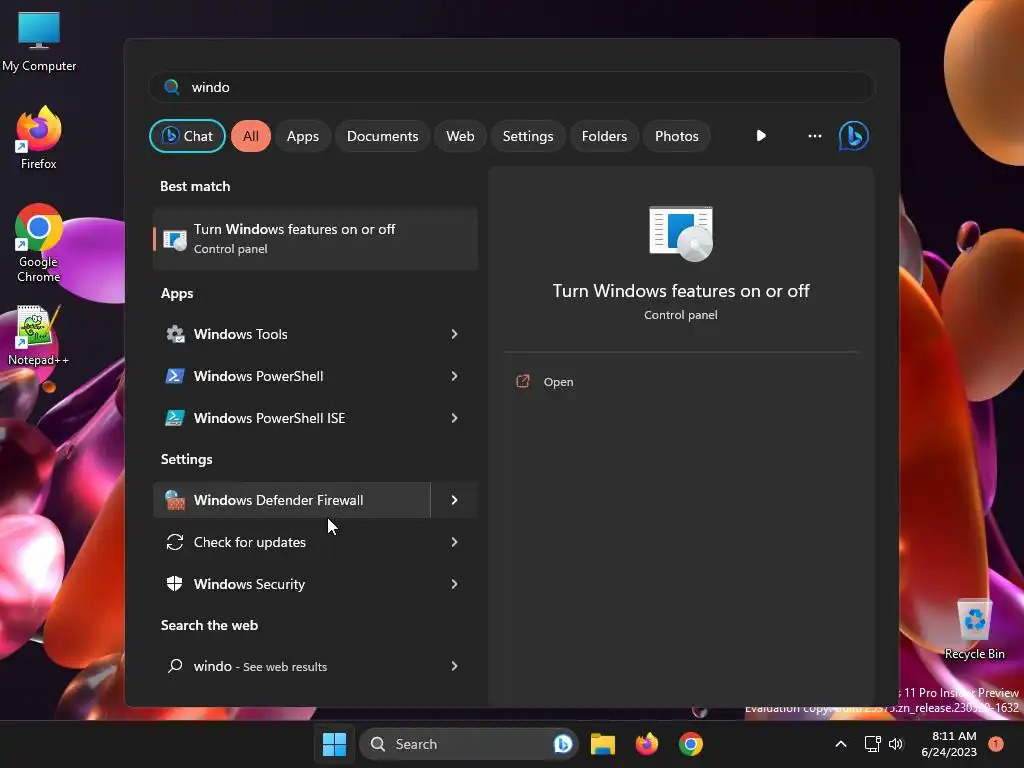The width and height of the screenshot is (1024, 768).
Task: Click the Bing chat icon in taskbar search
Action: [562, 744]
